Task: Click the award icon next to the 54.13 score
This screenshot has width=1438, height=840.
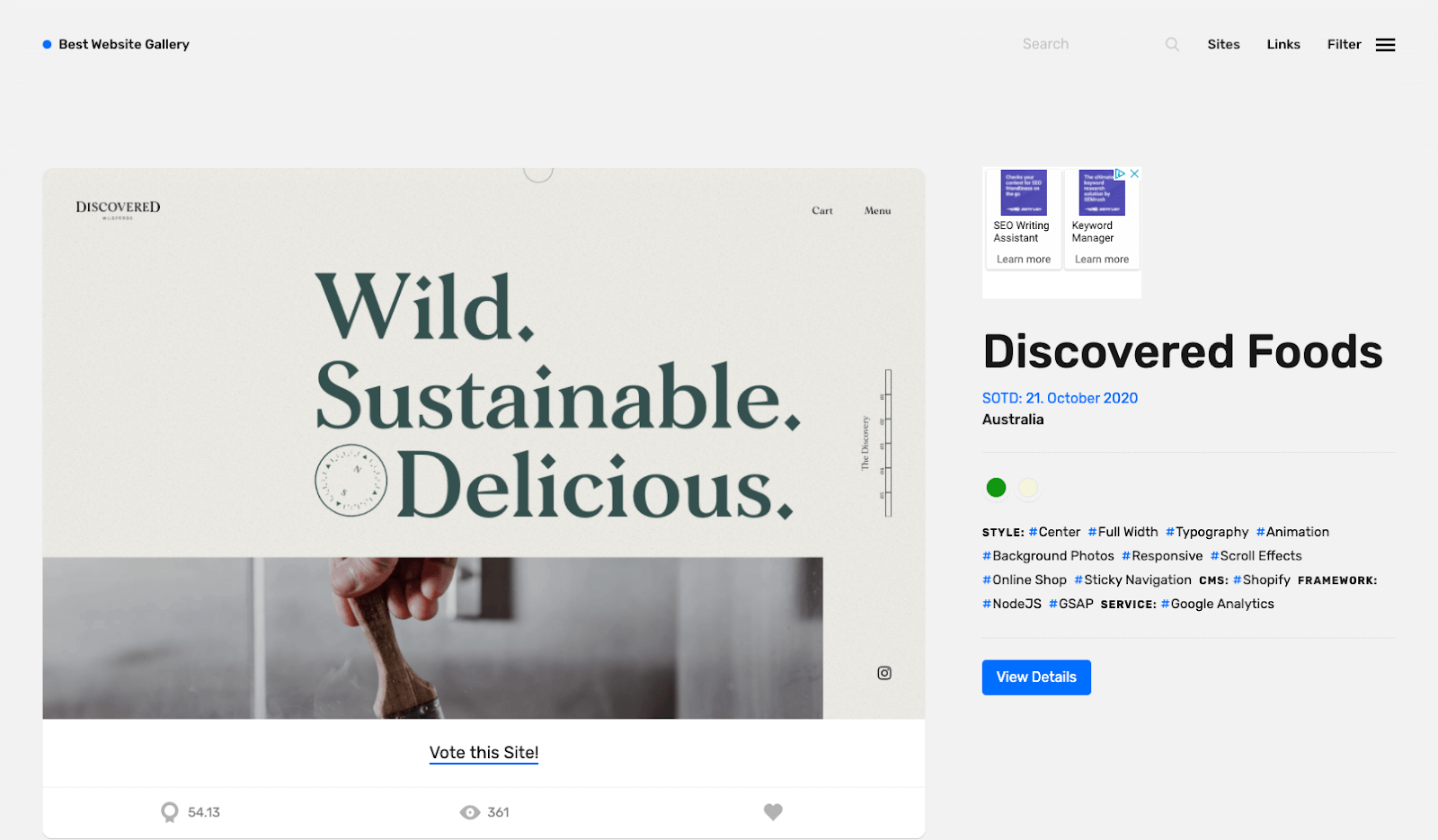Action: click(170, 811)
